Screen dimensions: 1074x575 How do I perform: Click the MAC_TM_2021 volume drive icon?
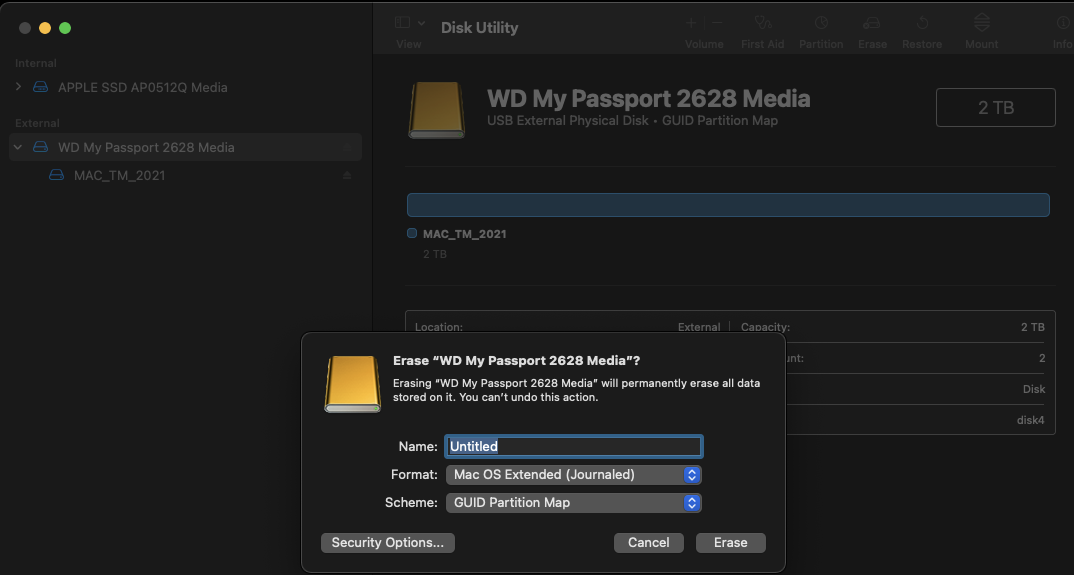coord(56,175)
